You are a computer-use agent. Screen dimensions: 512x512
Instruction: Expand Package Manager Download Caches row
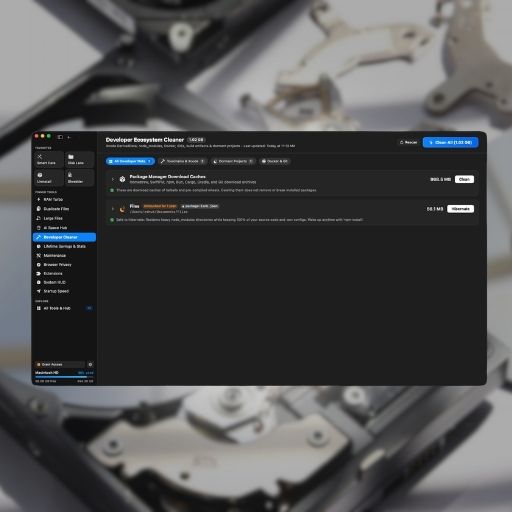tap(113, 179)
